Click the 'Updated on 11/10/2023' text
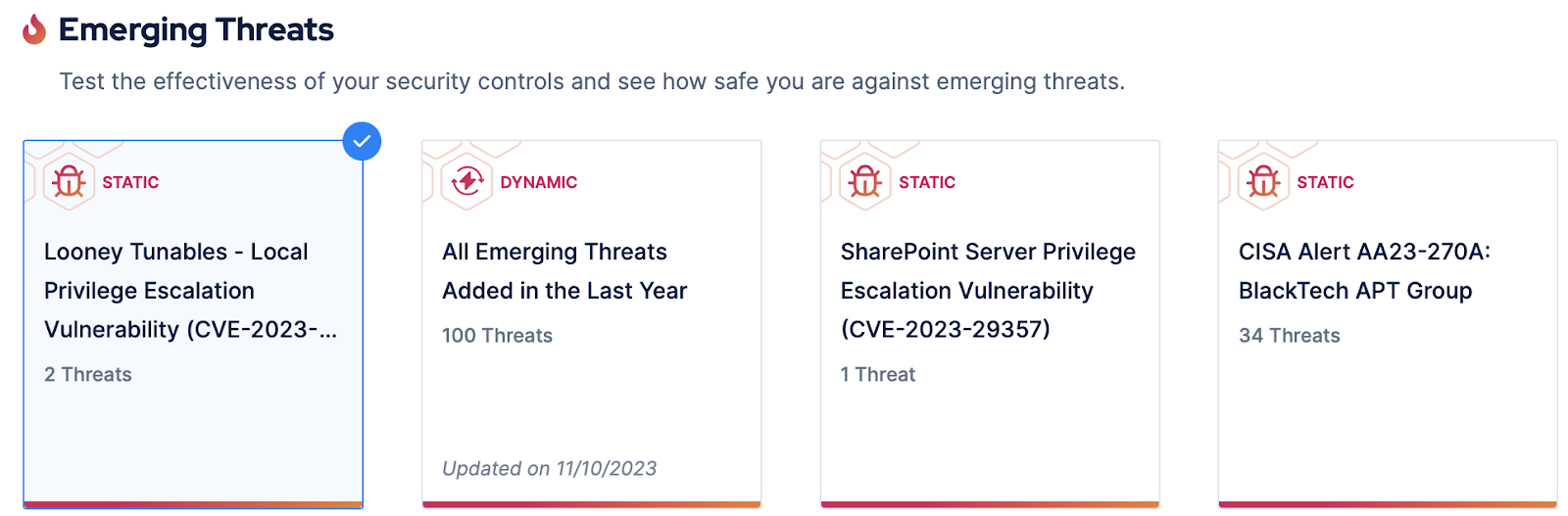Viewport: 1568px width, 516px height. [x=549, y=468]
